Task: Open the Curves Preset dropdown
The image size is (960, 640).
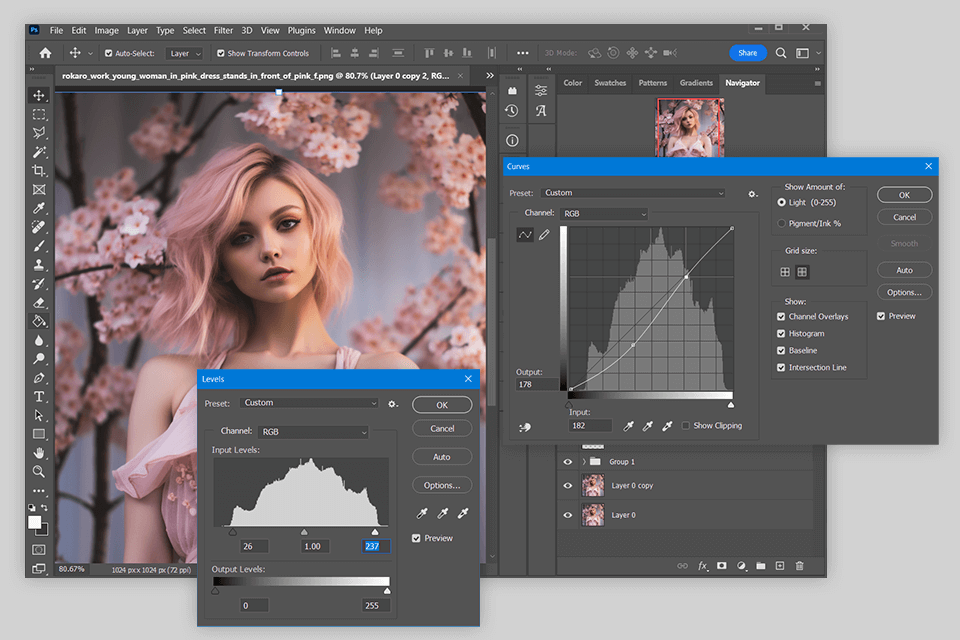Action: click(x=633, y=193)
